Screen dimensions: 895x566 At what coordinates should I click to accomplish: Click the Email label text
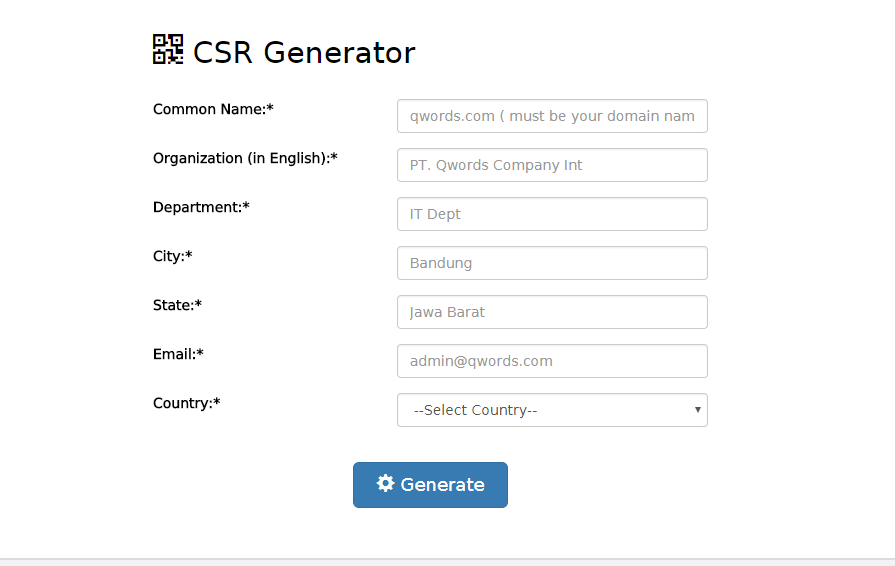178,354
